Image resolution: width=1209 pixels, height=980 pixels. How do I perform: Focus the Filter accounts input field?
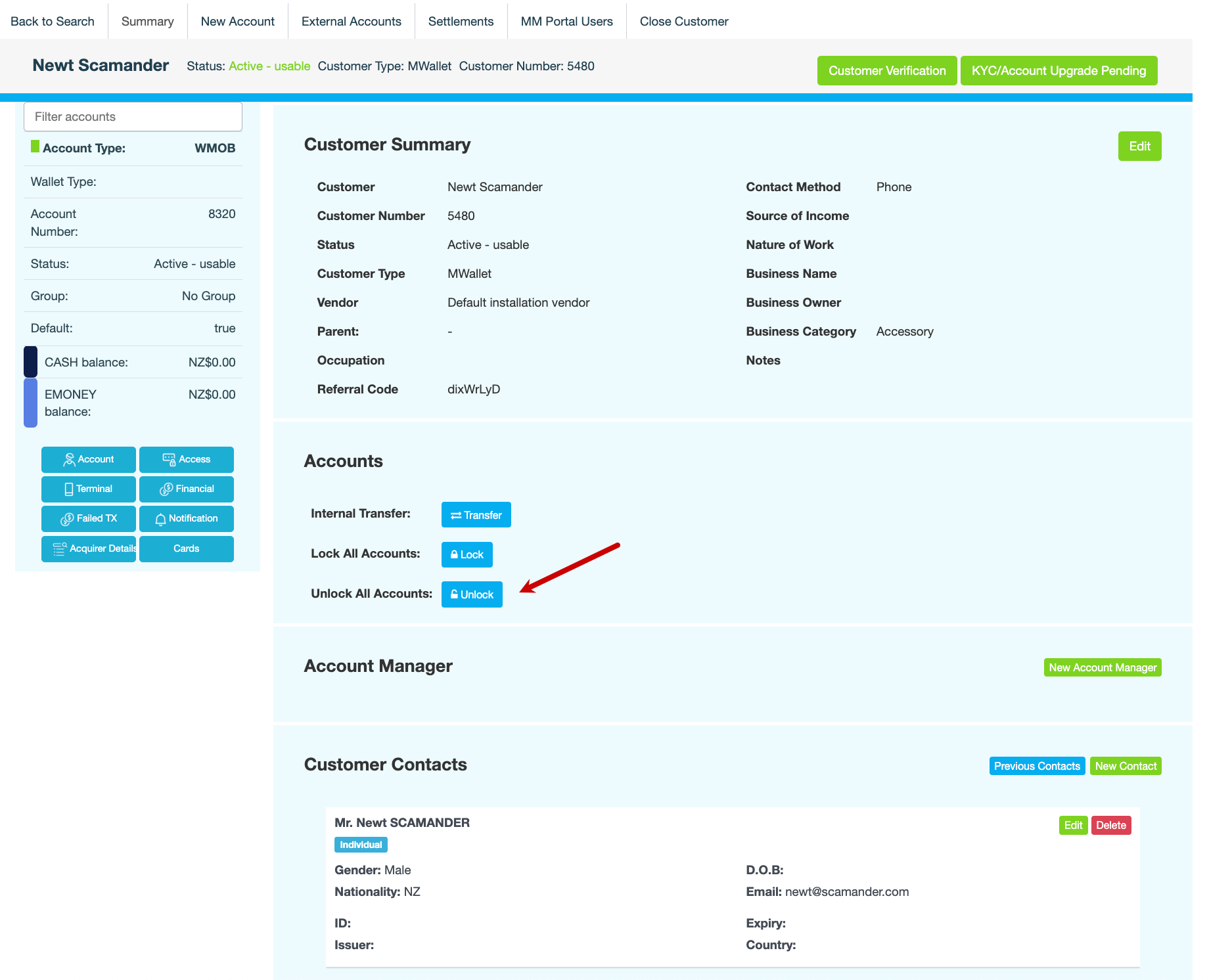click(x=133, y=117)
